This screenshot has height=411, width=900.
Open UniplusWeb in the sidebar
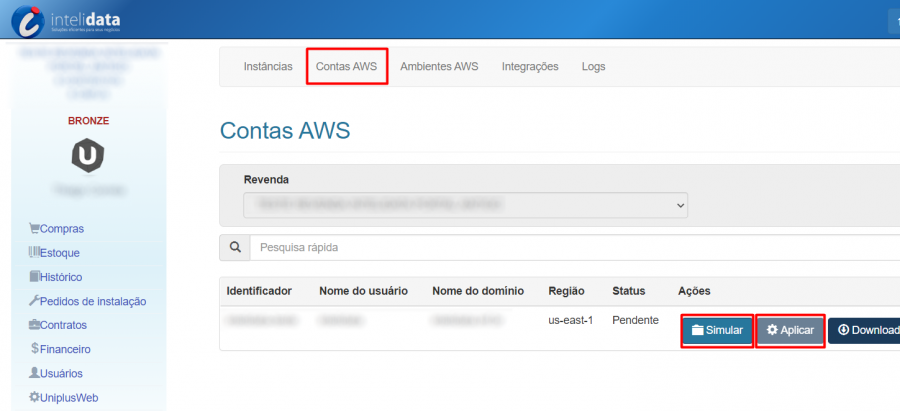tap(68, 397)
